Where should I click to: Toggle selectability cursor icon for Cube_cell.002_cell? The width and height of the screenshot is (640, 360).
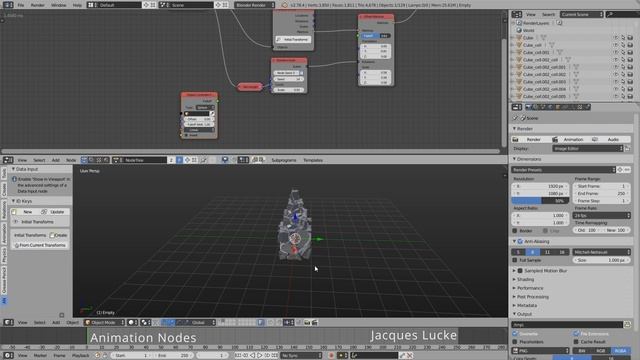623,60
